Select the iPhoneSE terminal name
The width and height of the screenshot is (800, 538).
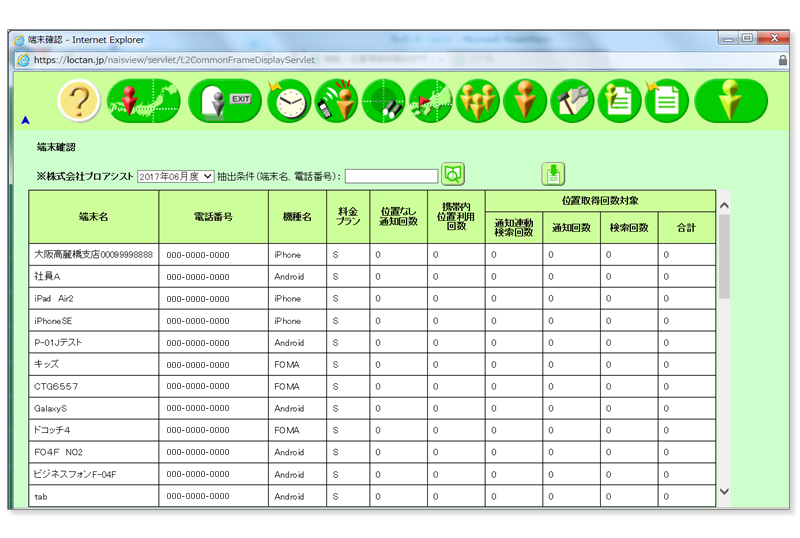coord(53,321)
